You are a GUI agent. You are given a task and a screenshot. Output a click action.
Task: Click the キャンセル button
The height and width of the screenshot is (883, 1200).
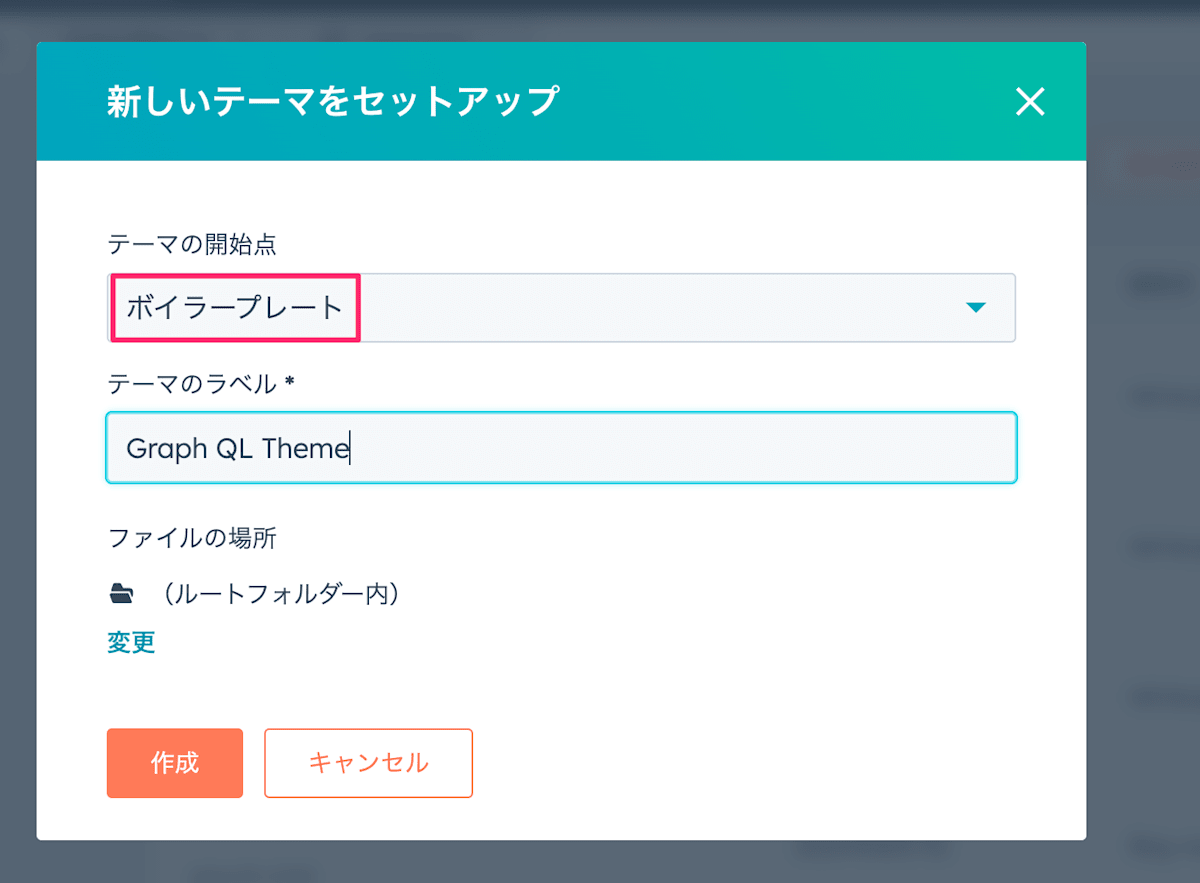368,763
